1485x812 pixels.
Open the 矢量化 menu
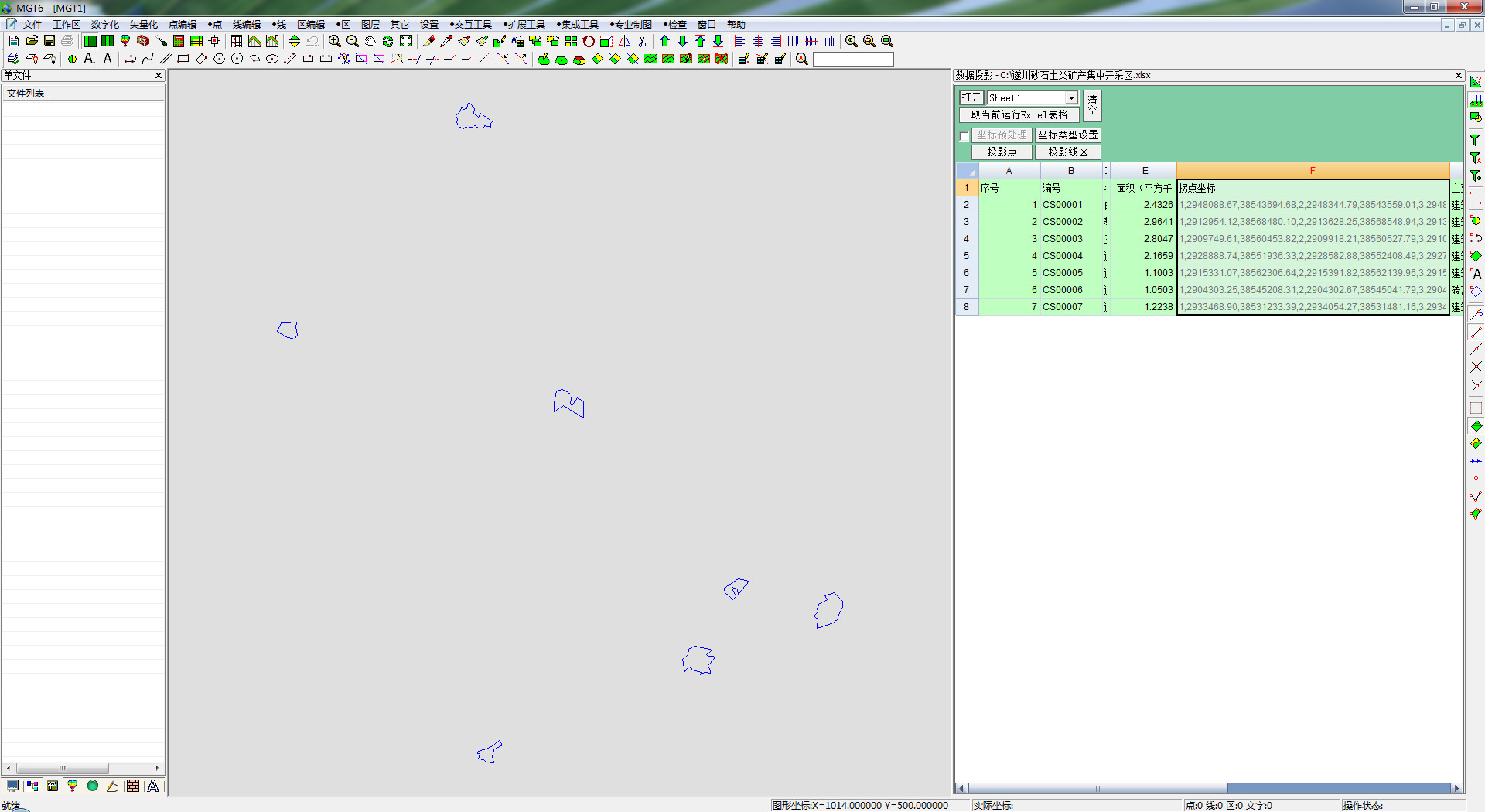pyautogui.click(x=144, y=25)
